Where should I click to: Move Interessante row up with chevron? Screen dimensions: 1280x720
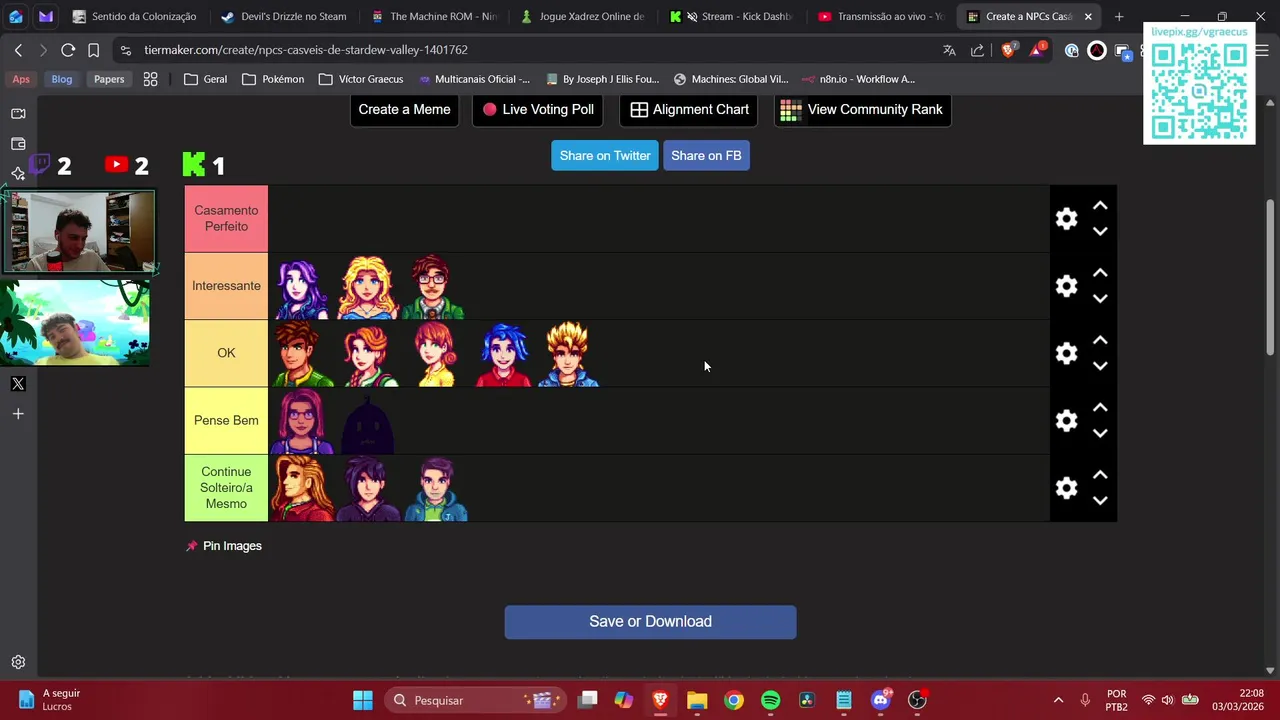tap(1100, 273)
